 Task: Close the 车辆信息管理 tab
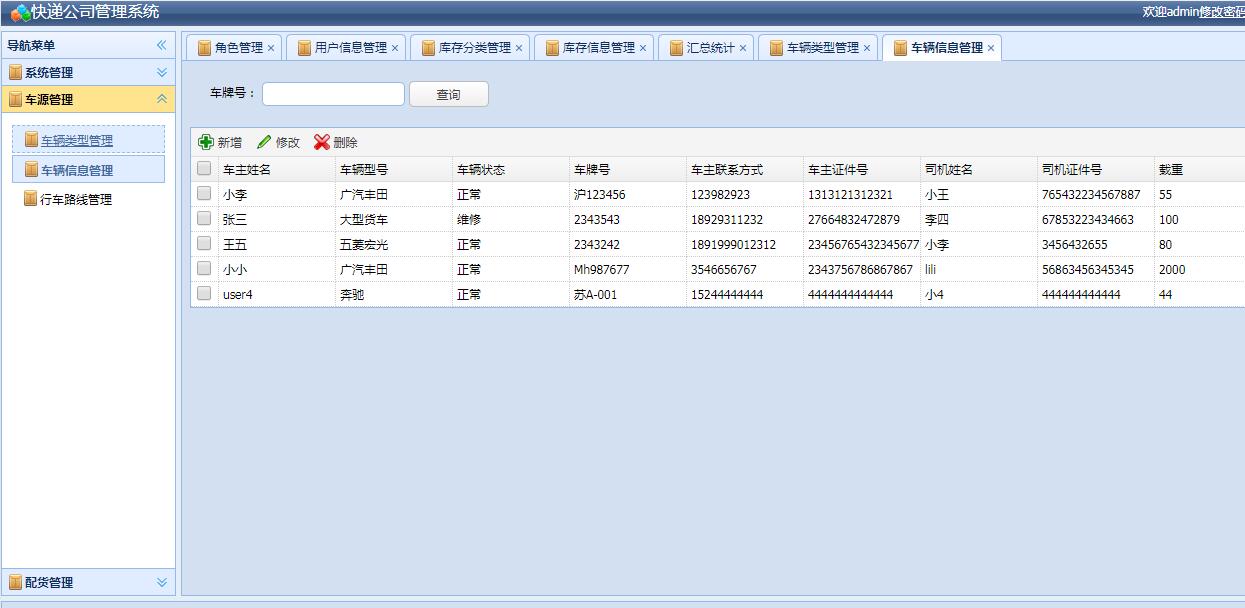[991, 48]
